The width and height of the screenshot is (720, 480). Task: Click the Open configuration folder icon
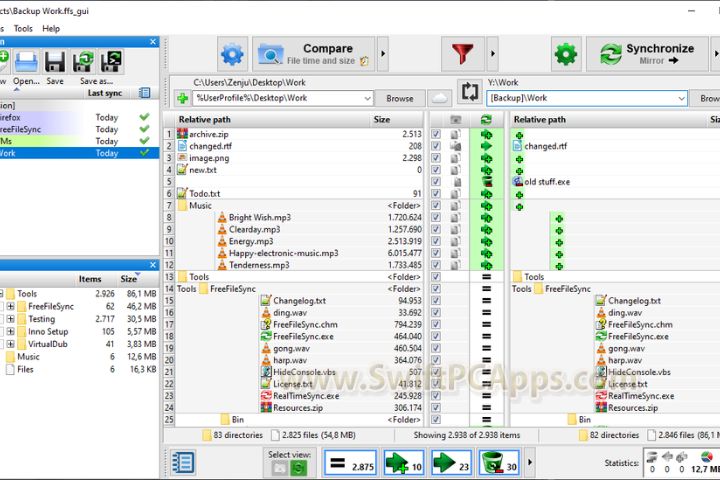[26, 62]
